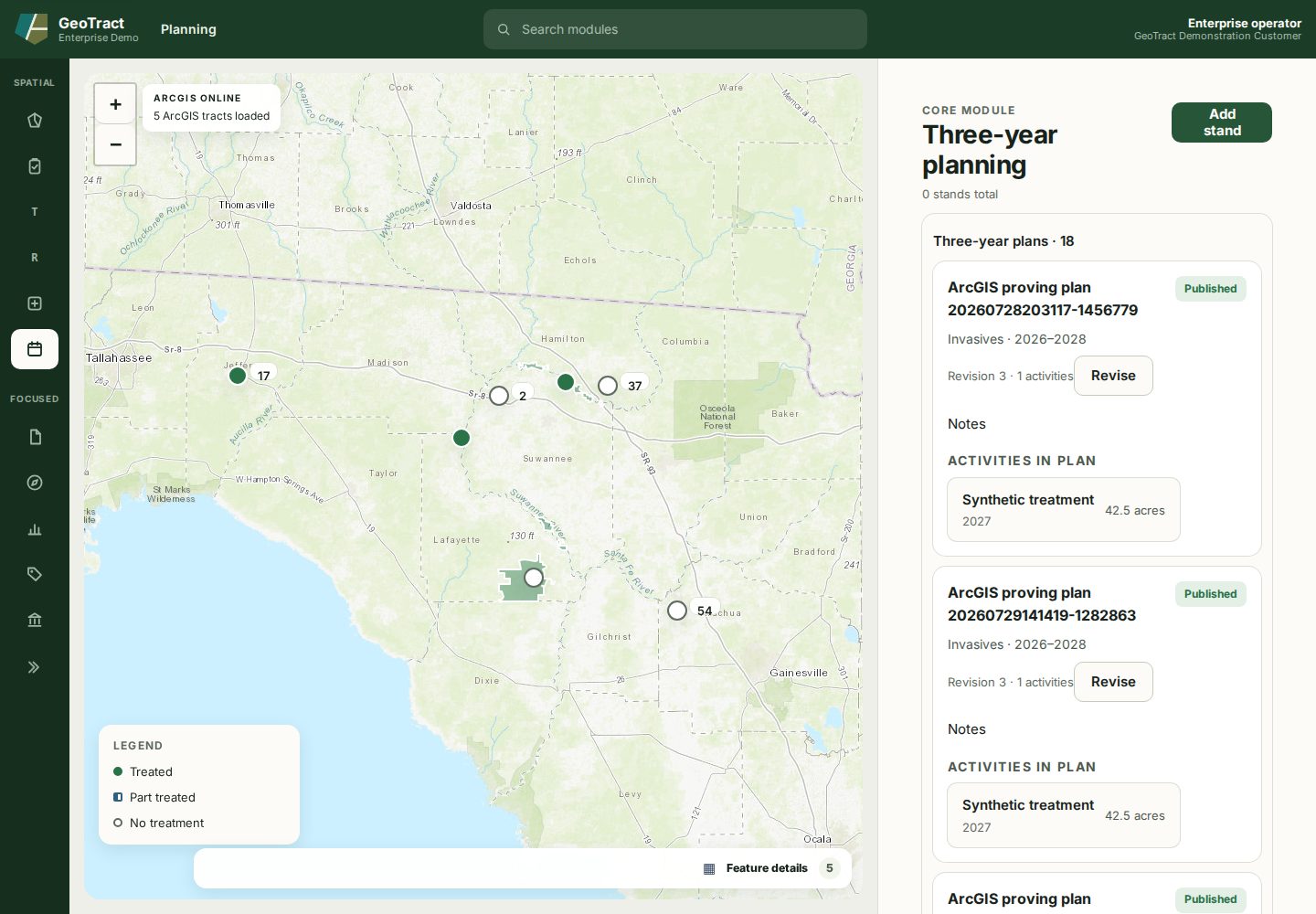Click Gainesville label on map
The width and height of the screenshot is (1316, 914).
[x=799, y=673]
